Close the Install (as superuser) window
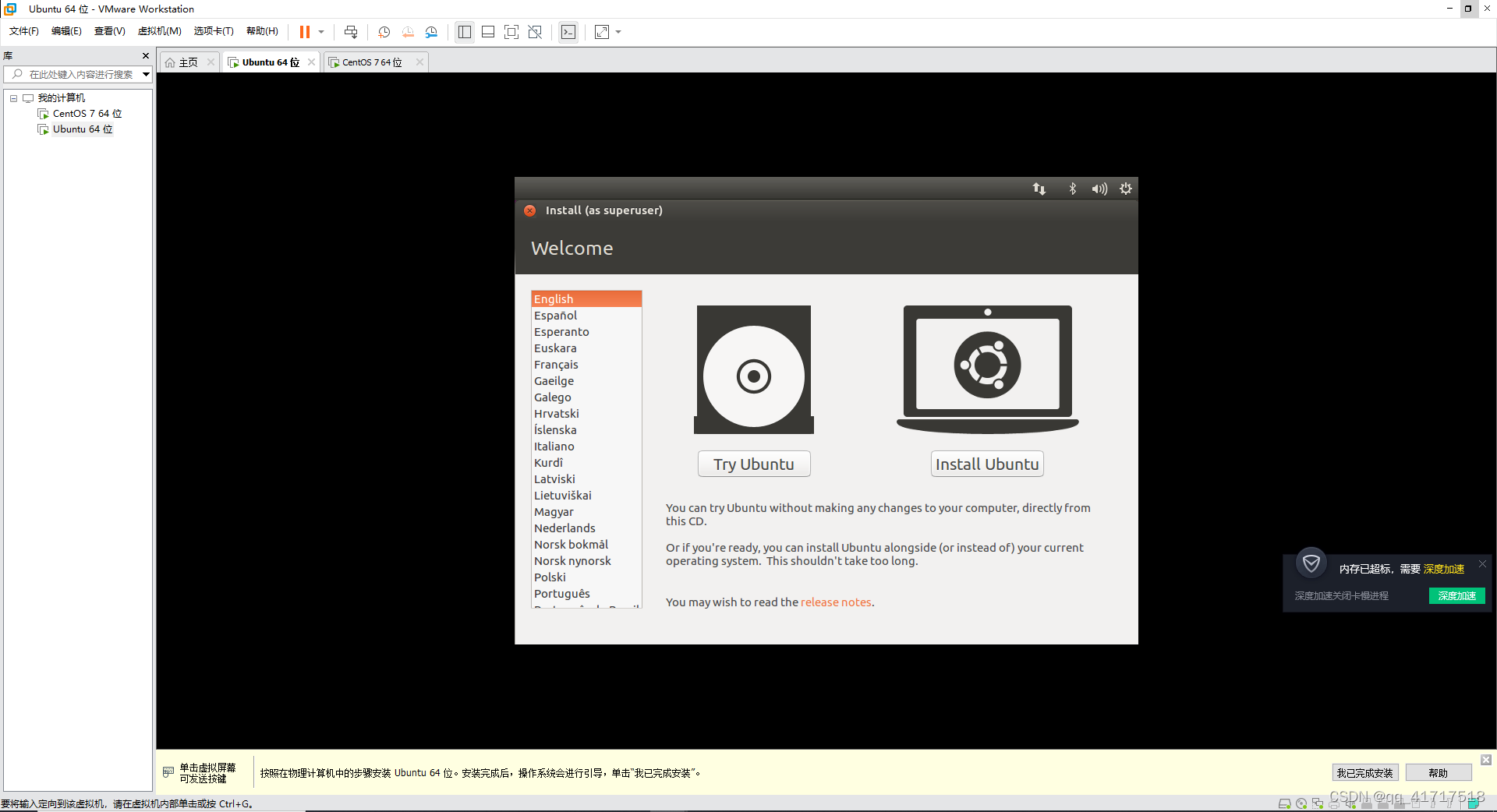This screenshot has height=812, width=1497. pos(530,210)
